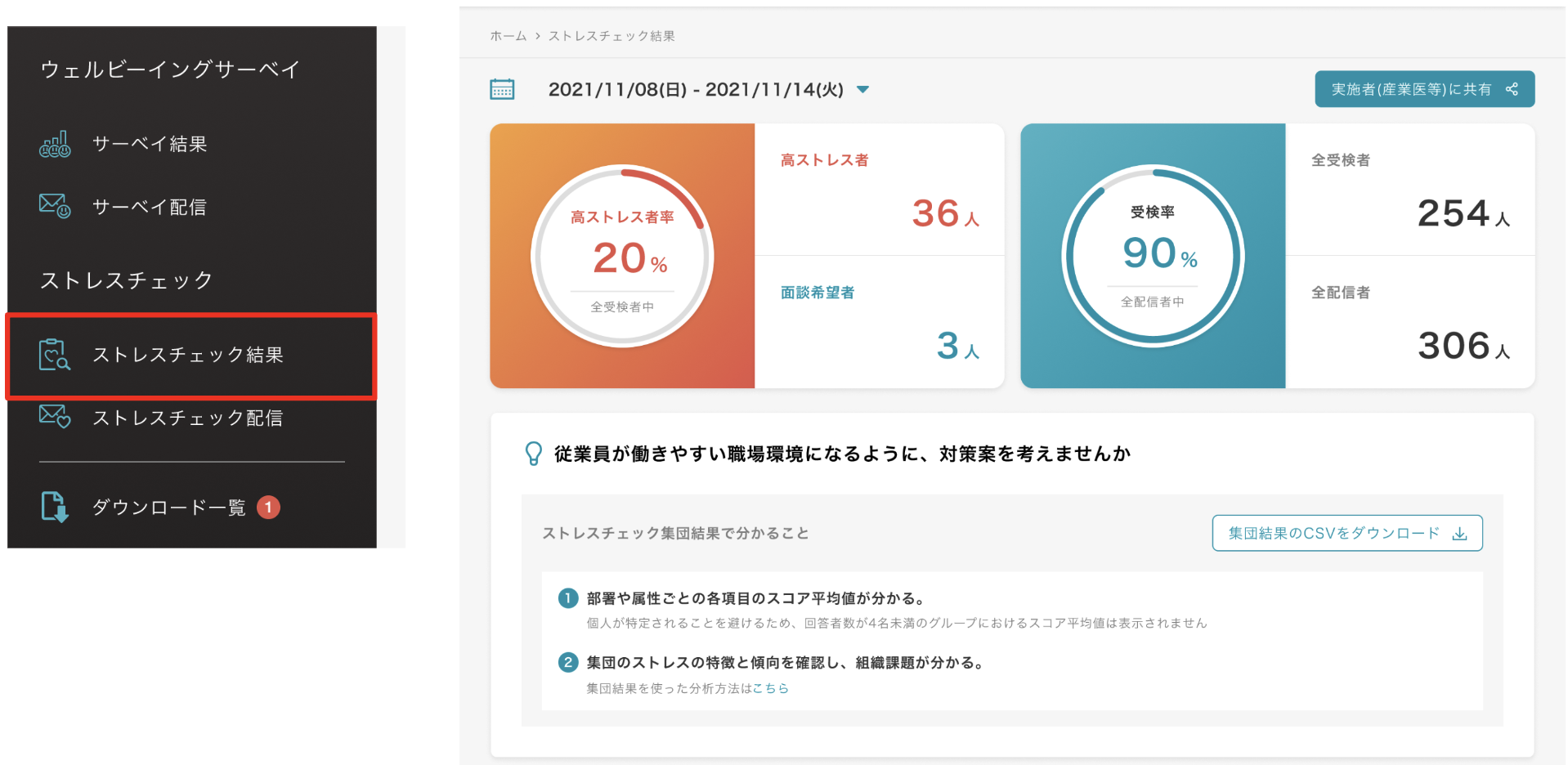Select ストレスチェック結果 in the breadcrumb trail
1568x765 pixels.
click(x=612, y=36)
